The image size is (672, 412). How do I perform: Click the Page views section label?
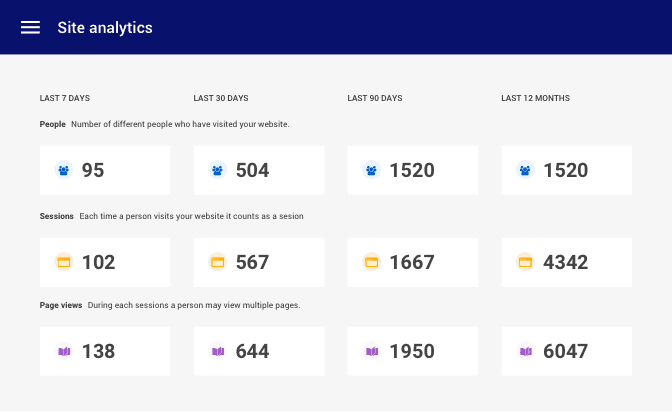coord(61,305)
